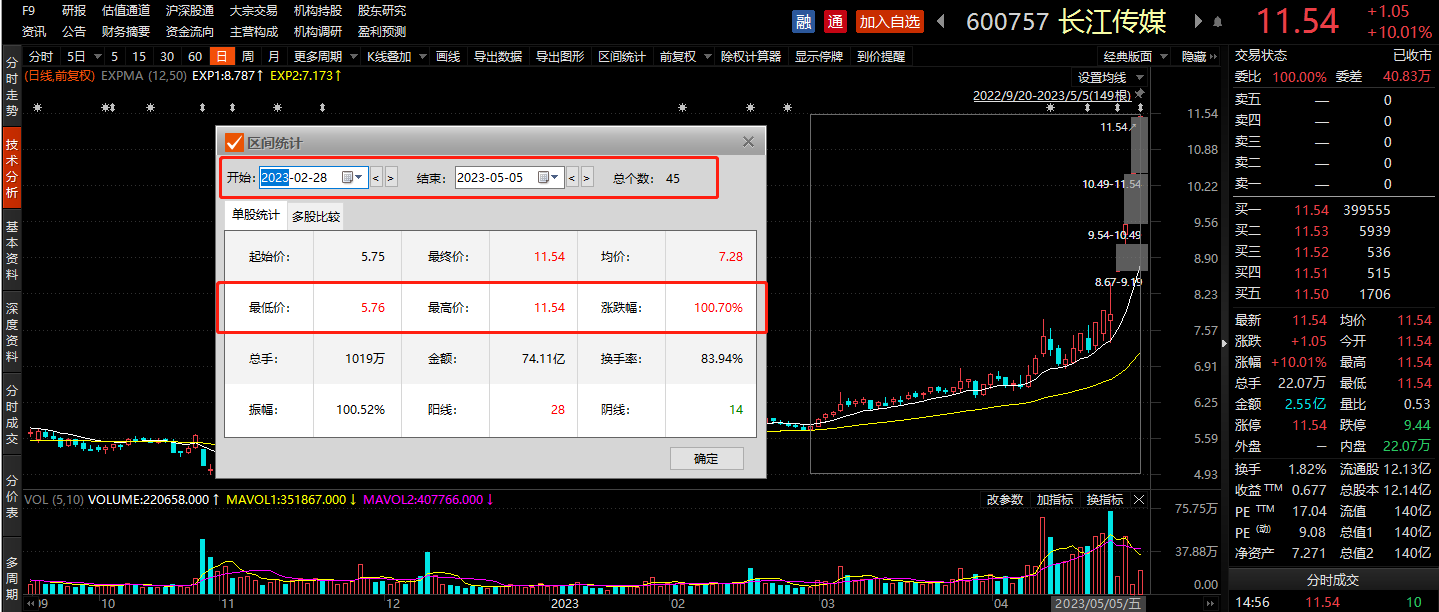This screenshot has width=1439, height=612.
Task: Click 隐藏 to hide side panel
Action: (x=1199, y=57)
